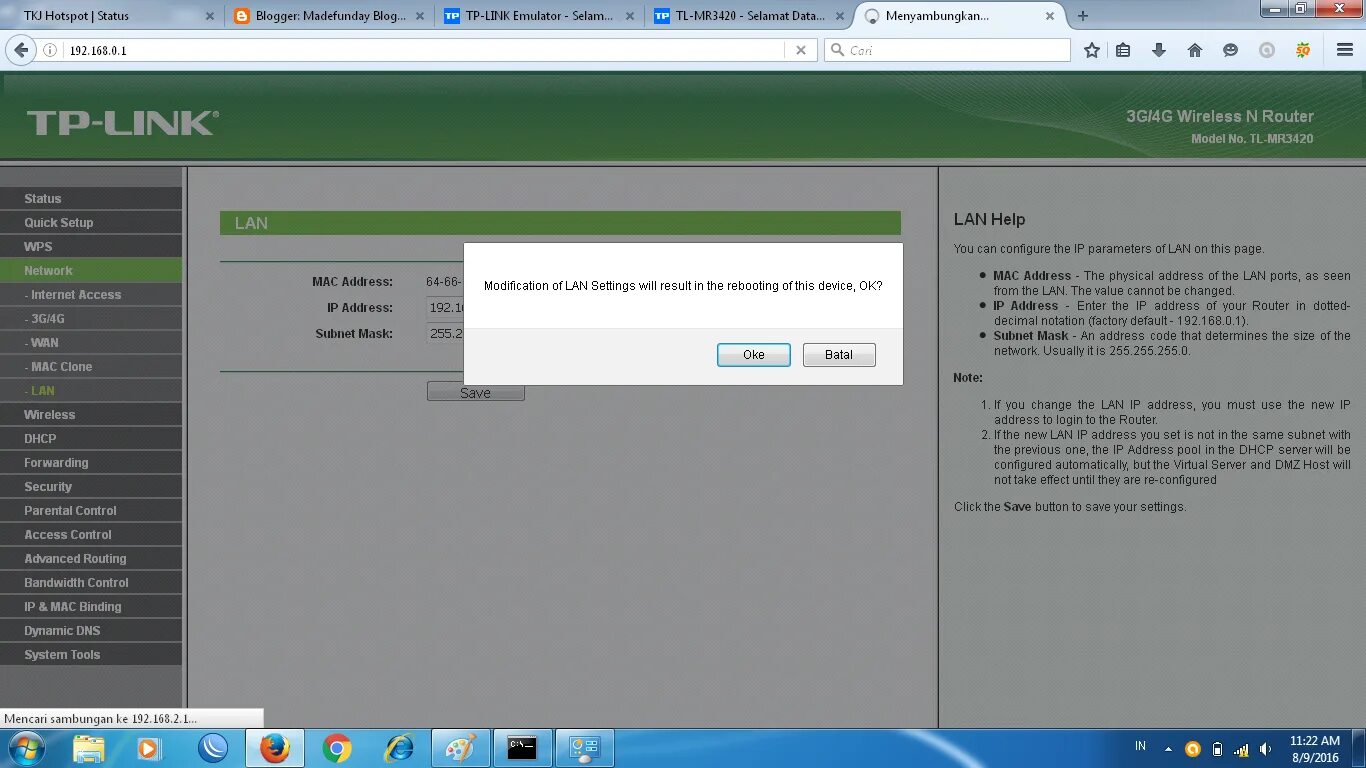1366x768 pixels.
Task: Click the volume speaker tray icon
Action: pyautogui.click(x=1265, y=749)
